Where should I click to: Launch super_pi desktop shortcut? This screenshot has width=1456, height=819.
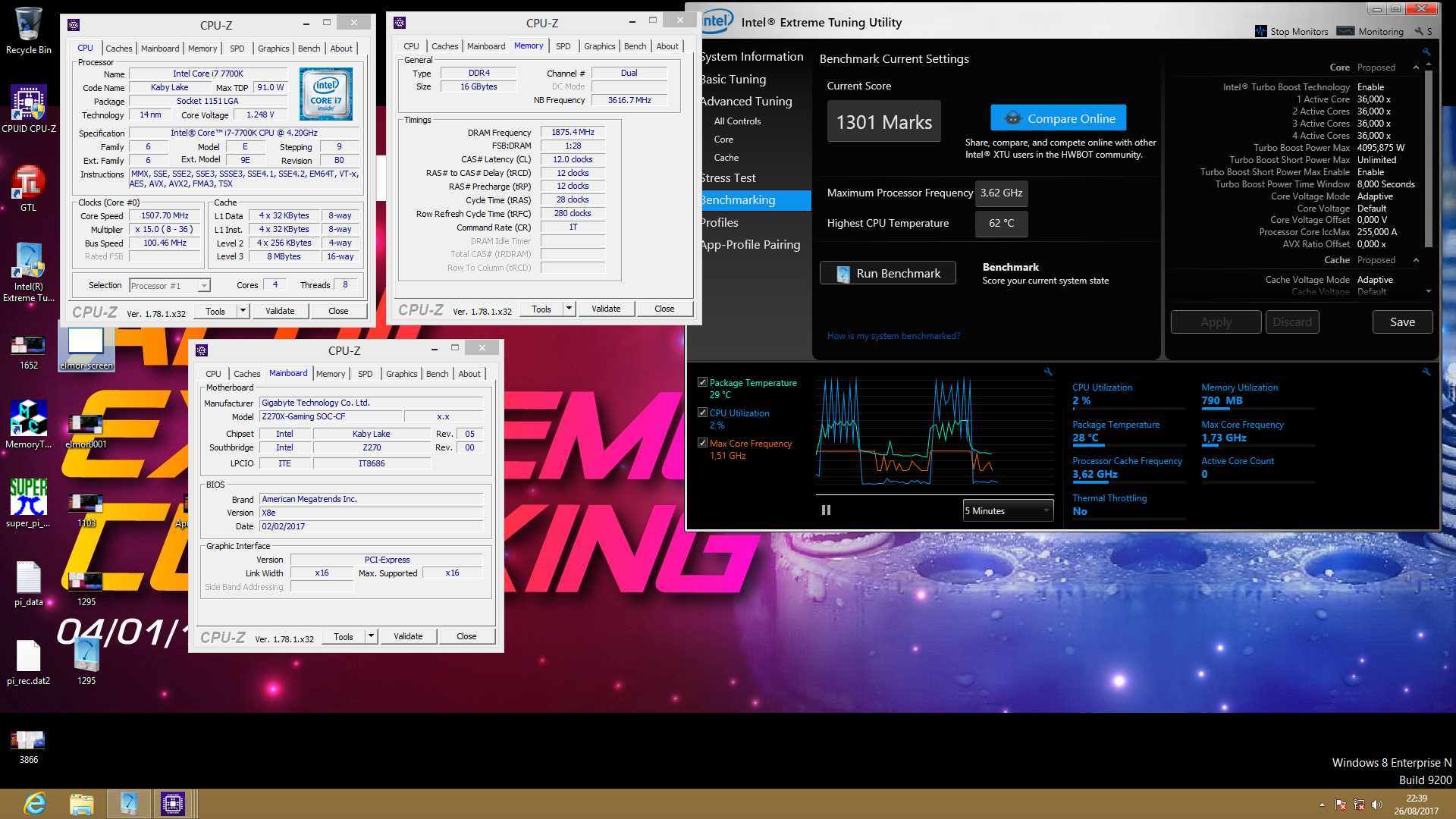28,503
